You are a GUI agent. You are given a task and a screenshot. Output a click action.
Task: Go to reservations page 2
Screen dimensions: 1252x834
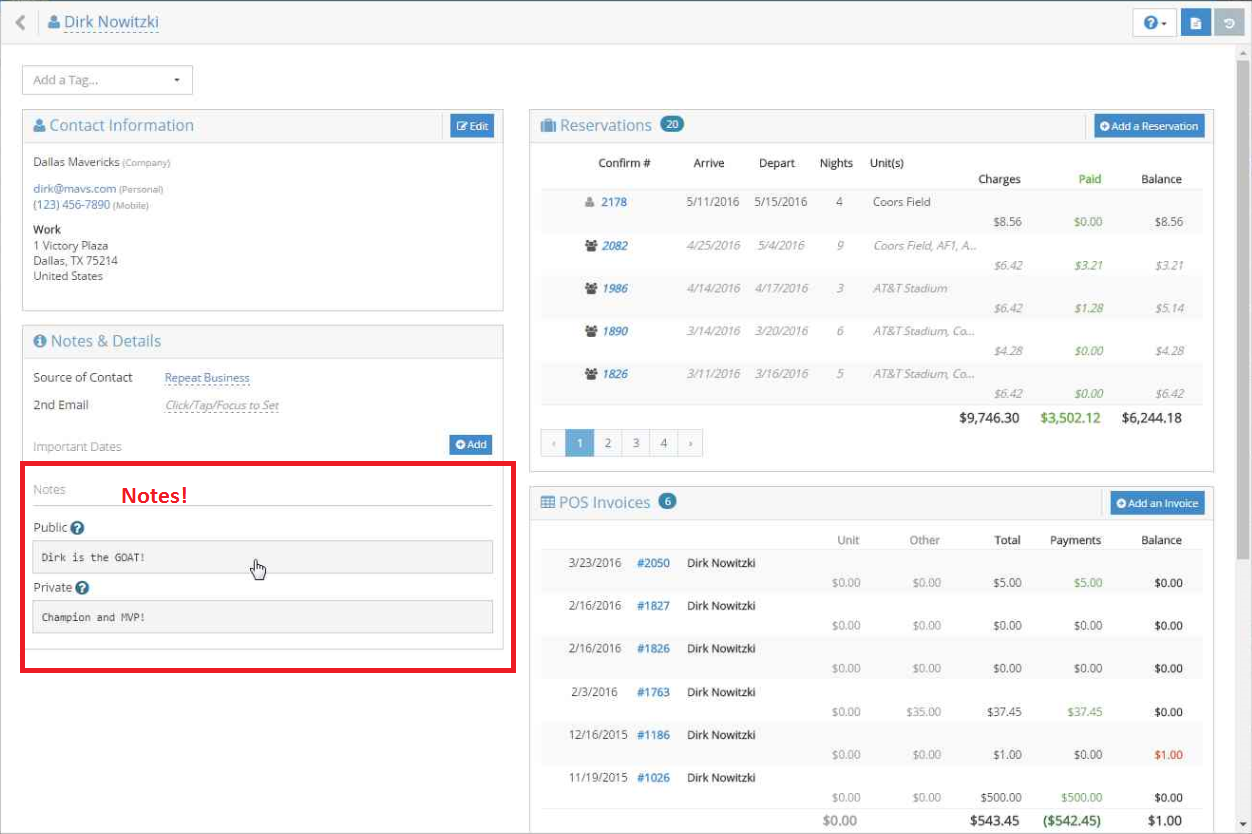(x=607, y=443)
